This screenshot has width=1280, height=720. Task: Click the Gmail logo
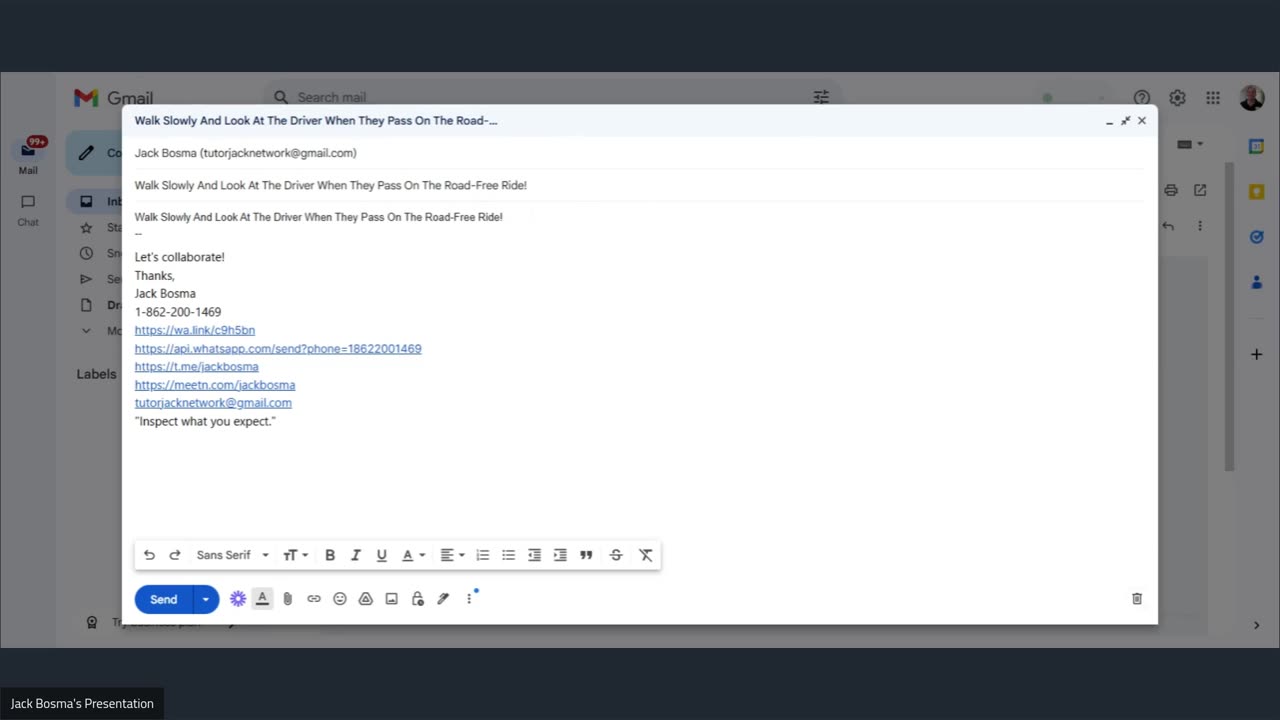point(113,98)
